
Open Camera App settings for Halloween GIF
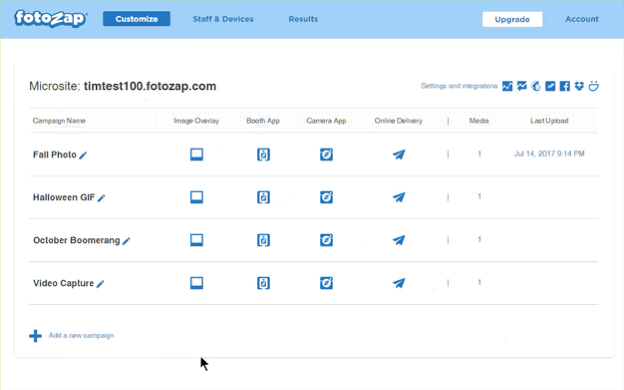[x=326, y=197]
